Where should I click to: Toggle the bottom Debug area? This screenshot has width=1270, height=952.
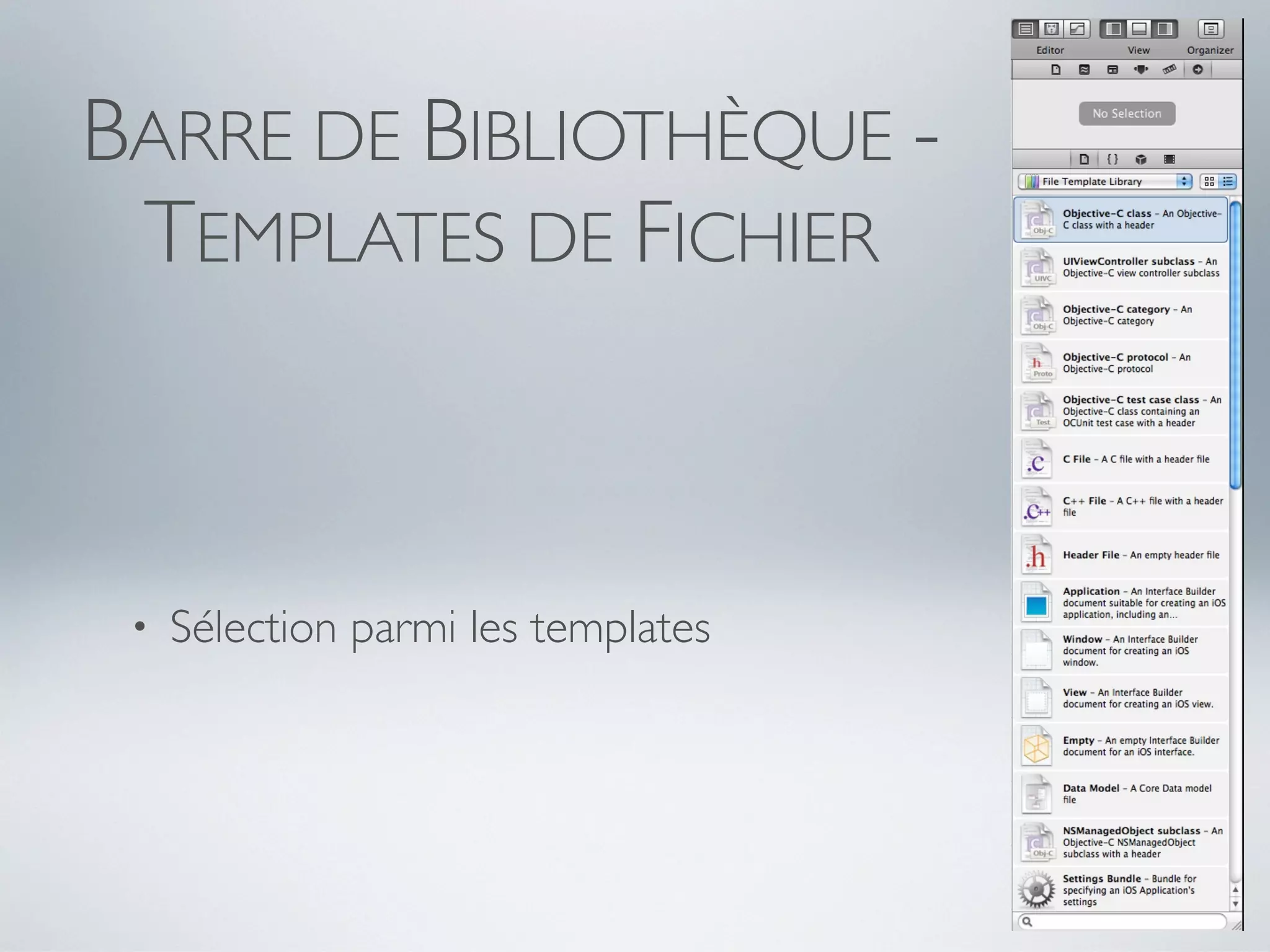click(x=1139, y=29)
